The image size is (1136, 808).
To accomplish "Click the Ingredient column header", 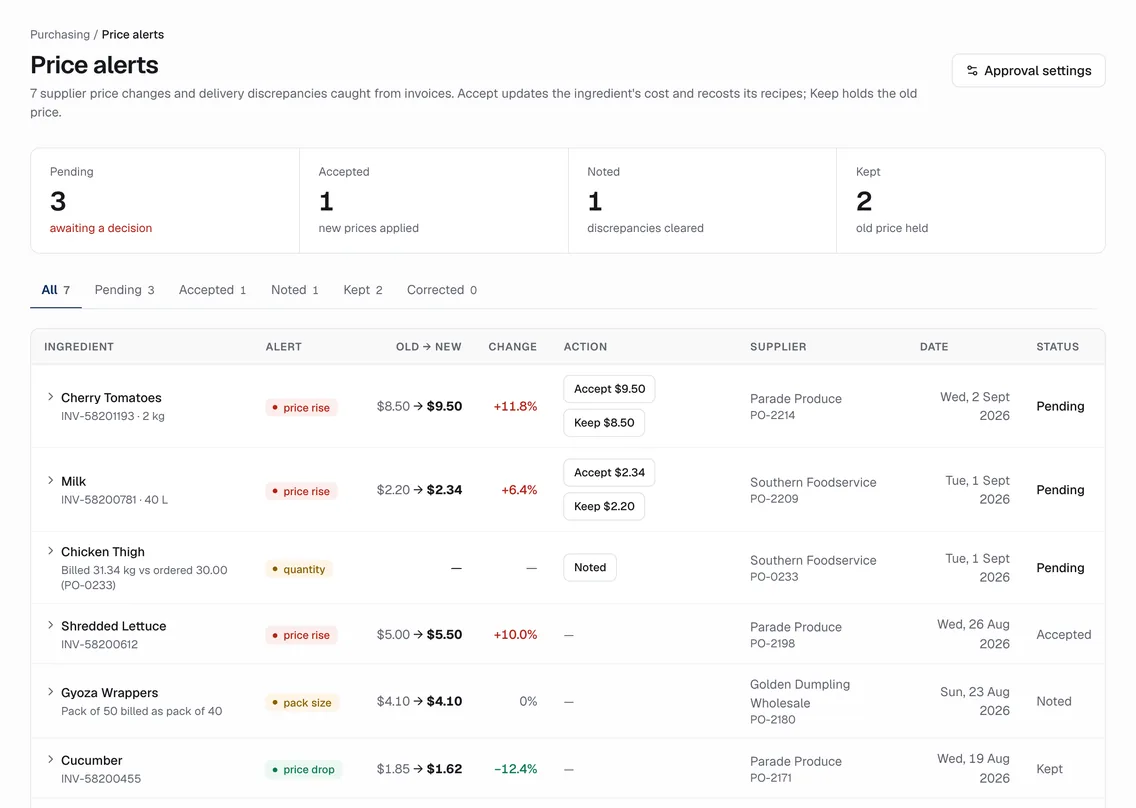I will (79, 347).
